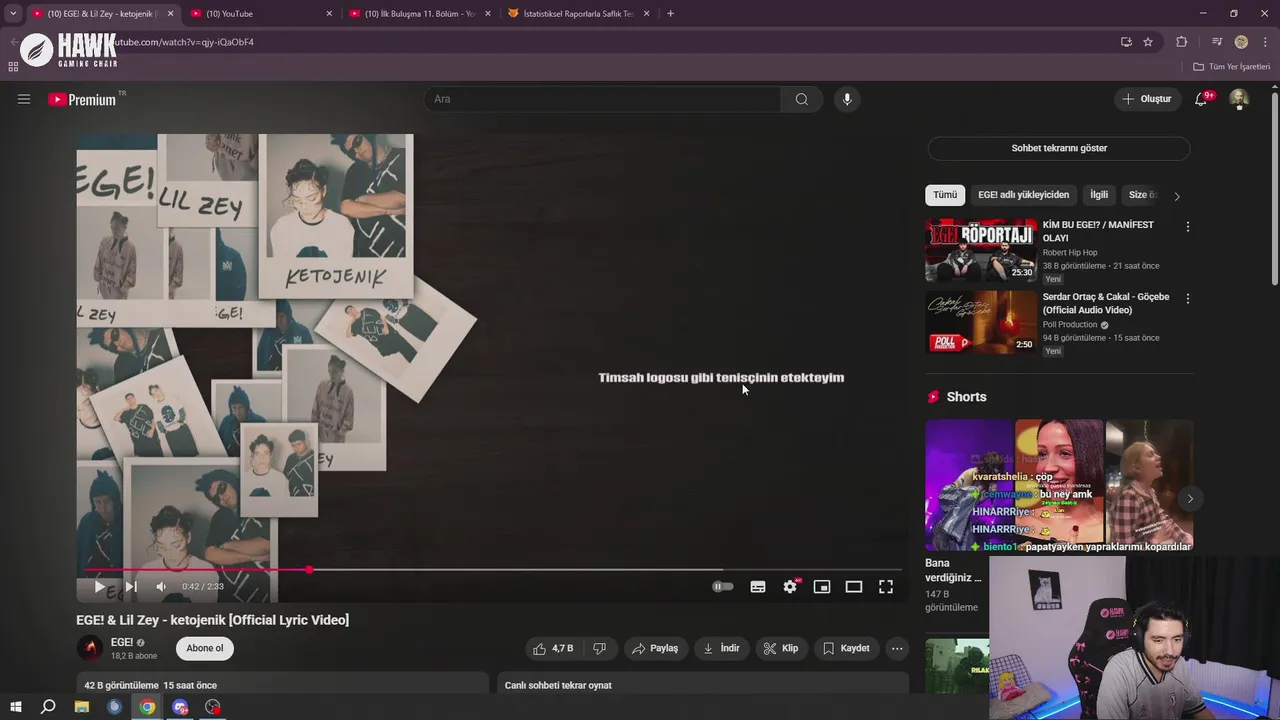
Task: Open the YouTube guide hamburger menu
Action: 24,99
